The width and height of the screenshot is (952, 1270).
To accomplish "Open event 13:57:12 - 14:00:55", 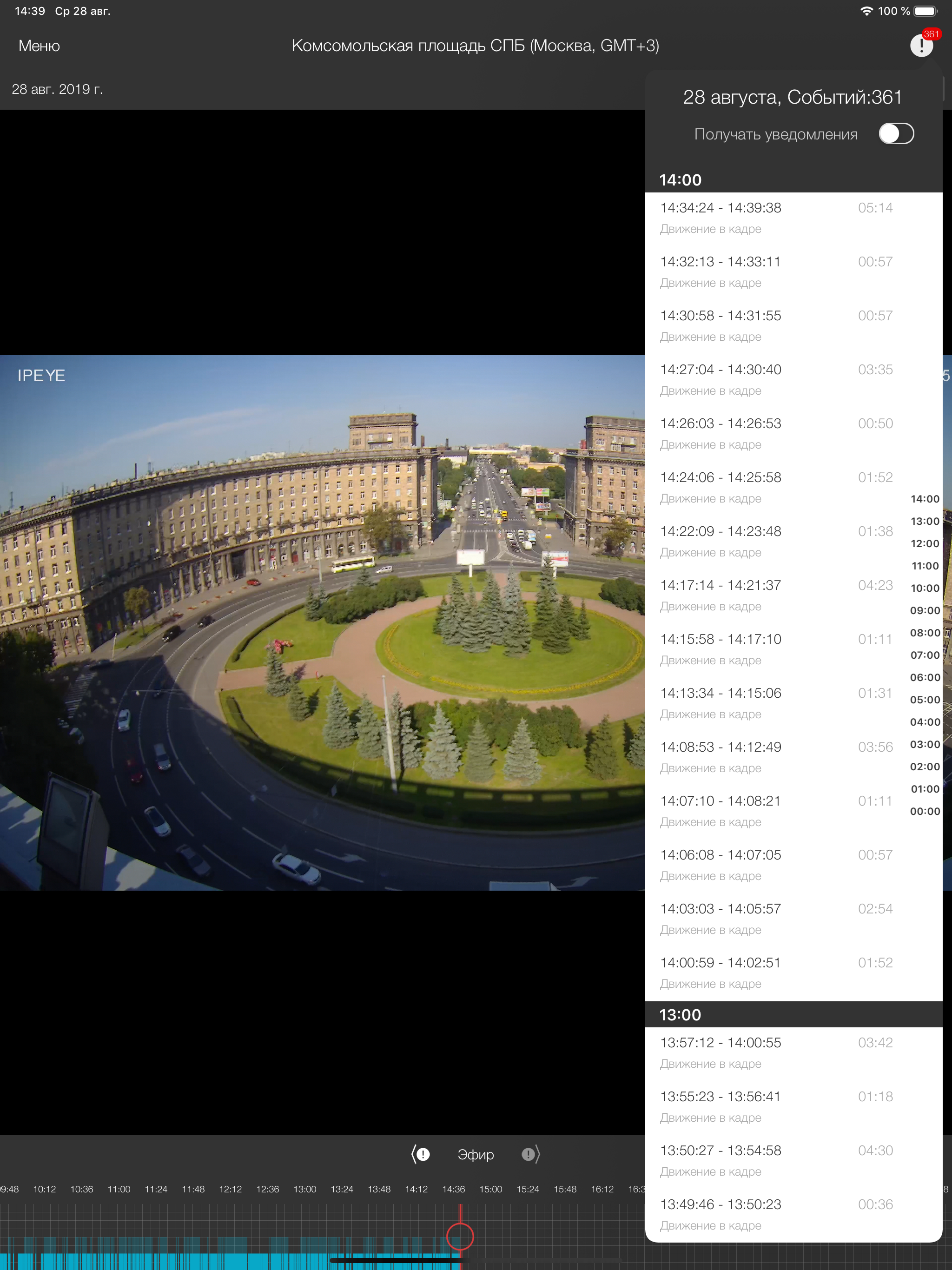I will (x=793, y=1053).
